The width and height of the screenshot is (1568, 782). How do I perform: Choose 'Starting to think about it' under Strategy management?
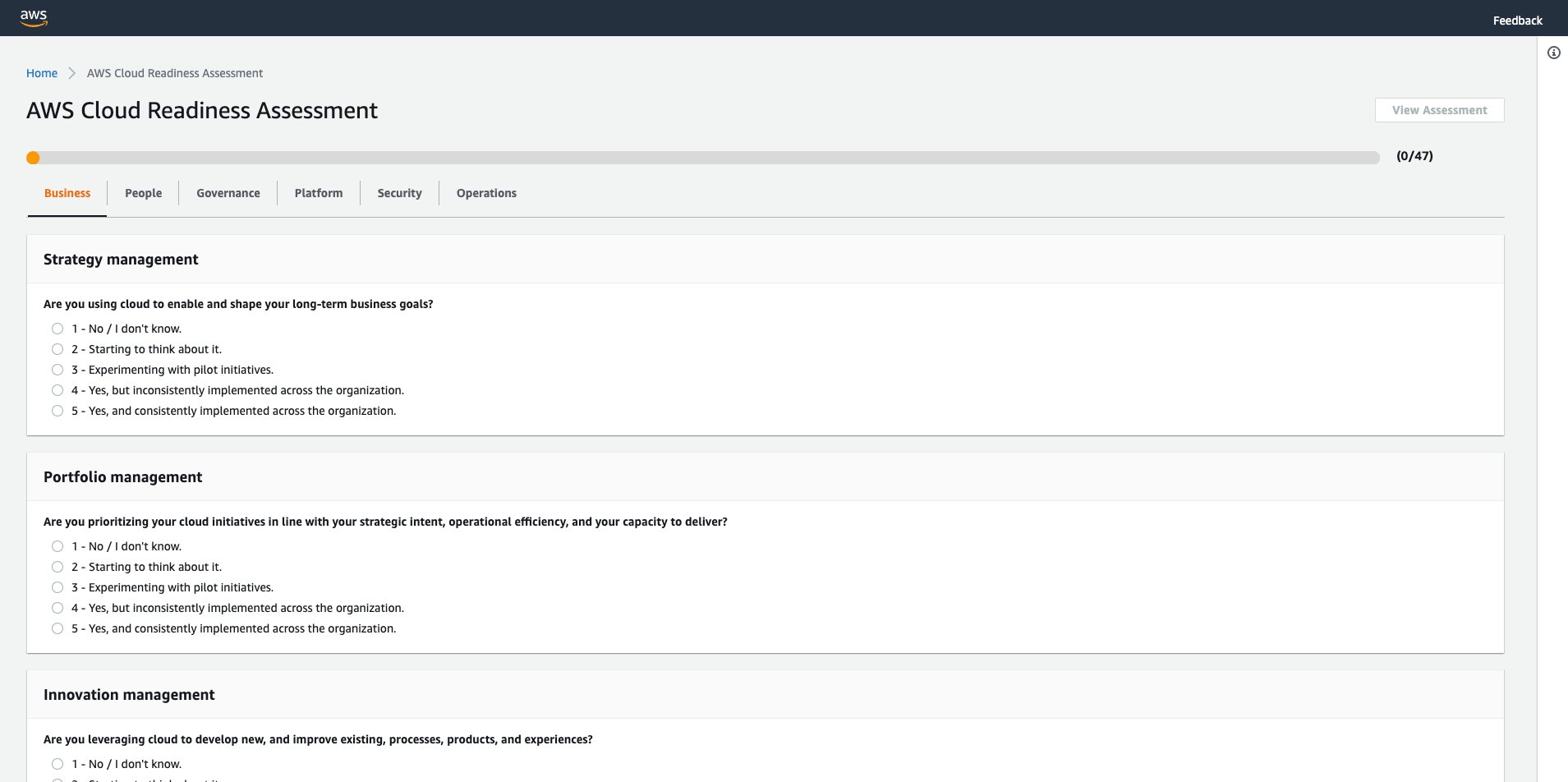click(57, 349)
